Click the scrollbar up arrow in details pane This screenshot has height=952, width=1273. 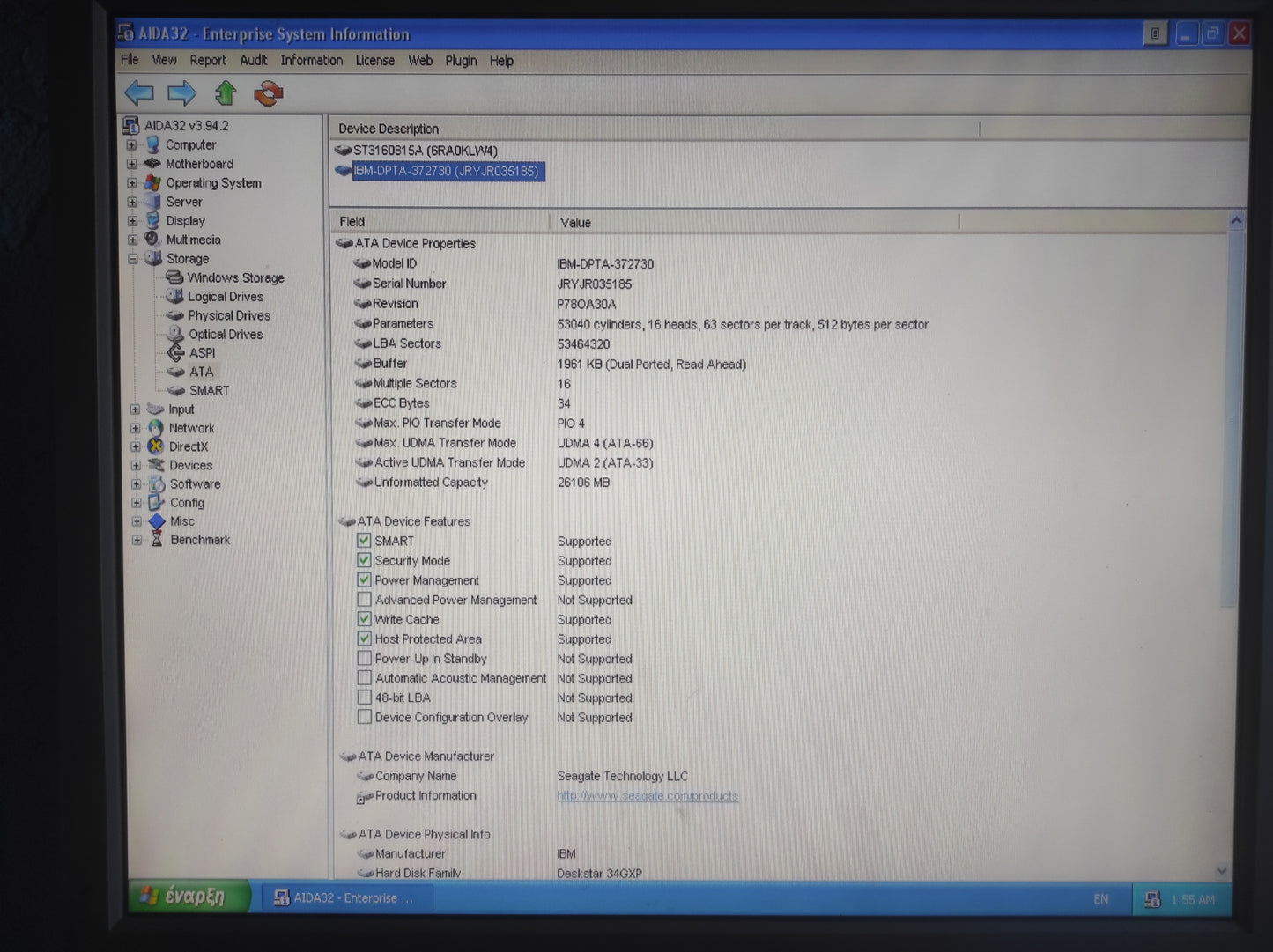1236,221
